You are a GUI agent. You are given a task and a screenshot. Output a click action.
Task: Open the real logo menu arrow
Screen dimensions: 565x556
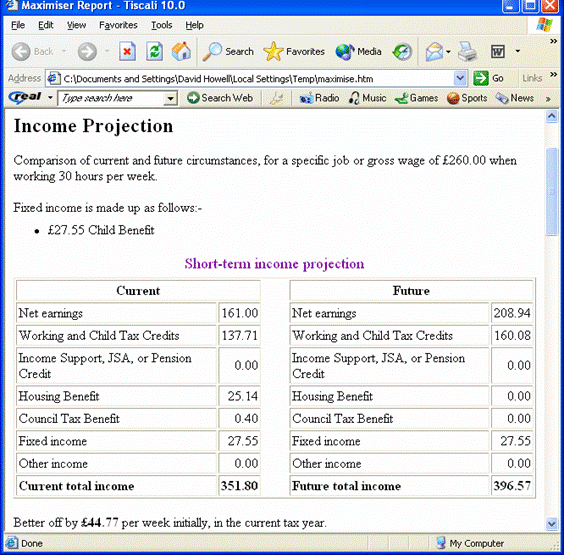(50, 98)
